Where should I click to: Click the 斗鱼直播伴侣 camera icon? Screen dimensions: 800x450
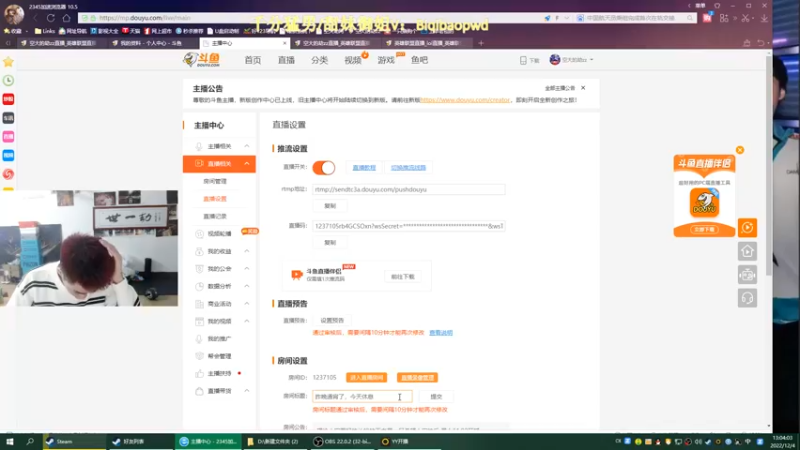[296, 274]
